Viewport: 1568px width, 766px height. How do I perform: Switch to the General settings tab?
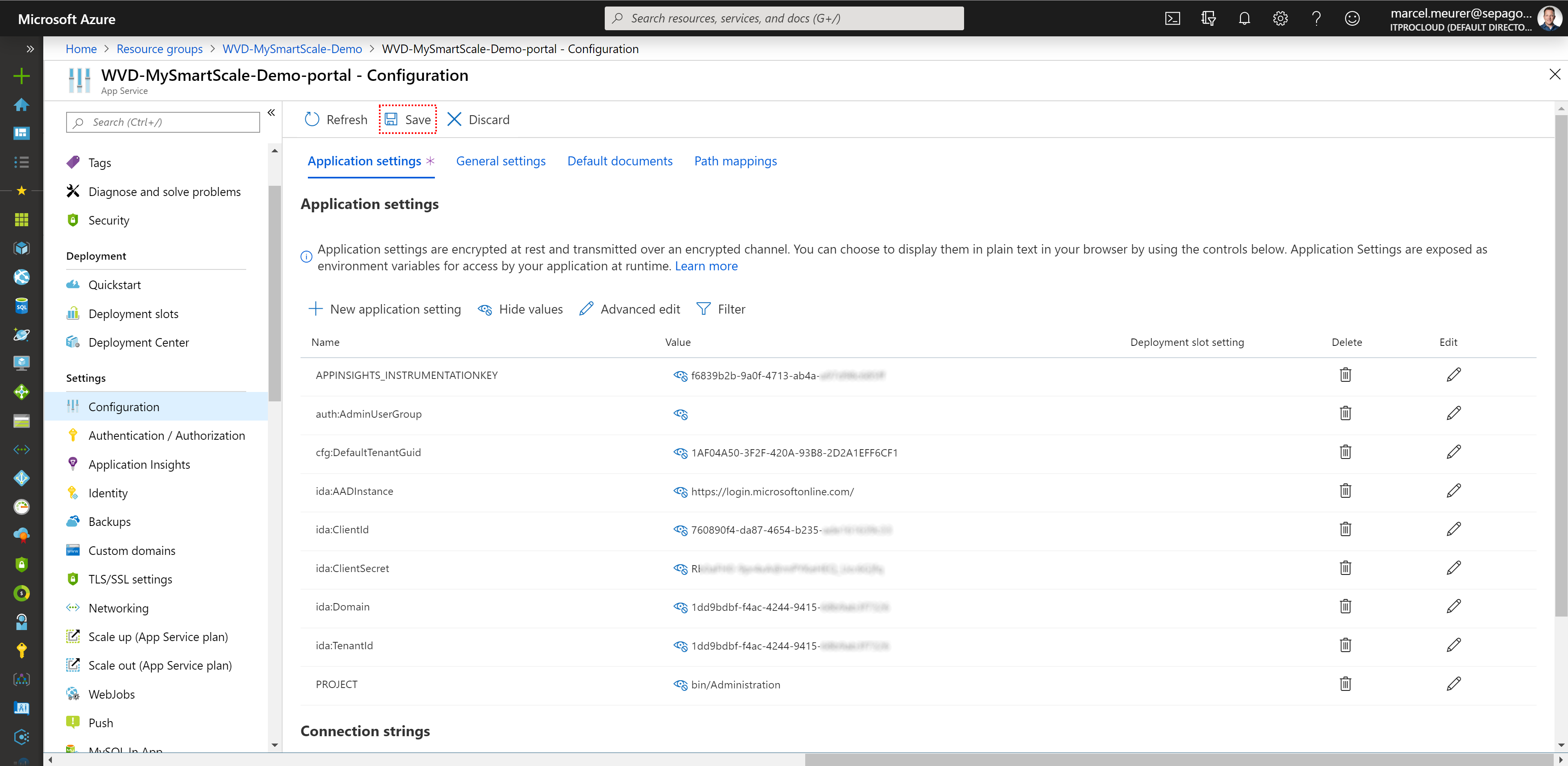[x=500, y=161]
